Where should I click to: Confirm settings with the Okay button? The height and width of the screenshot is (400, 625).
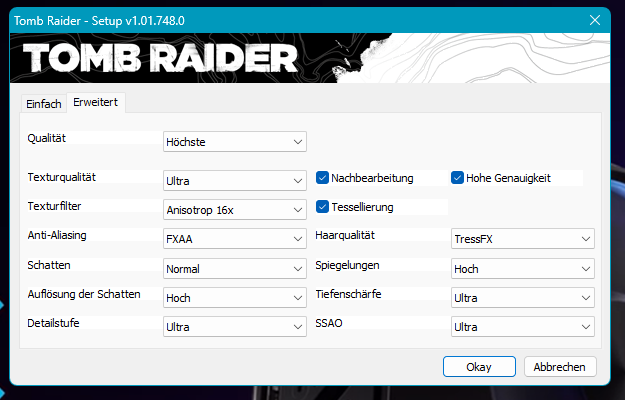(x=479, y=367)
